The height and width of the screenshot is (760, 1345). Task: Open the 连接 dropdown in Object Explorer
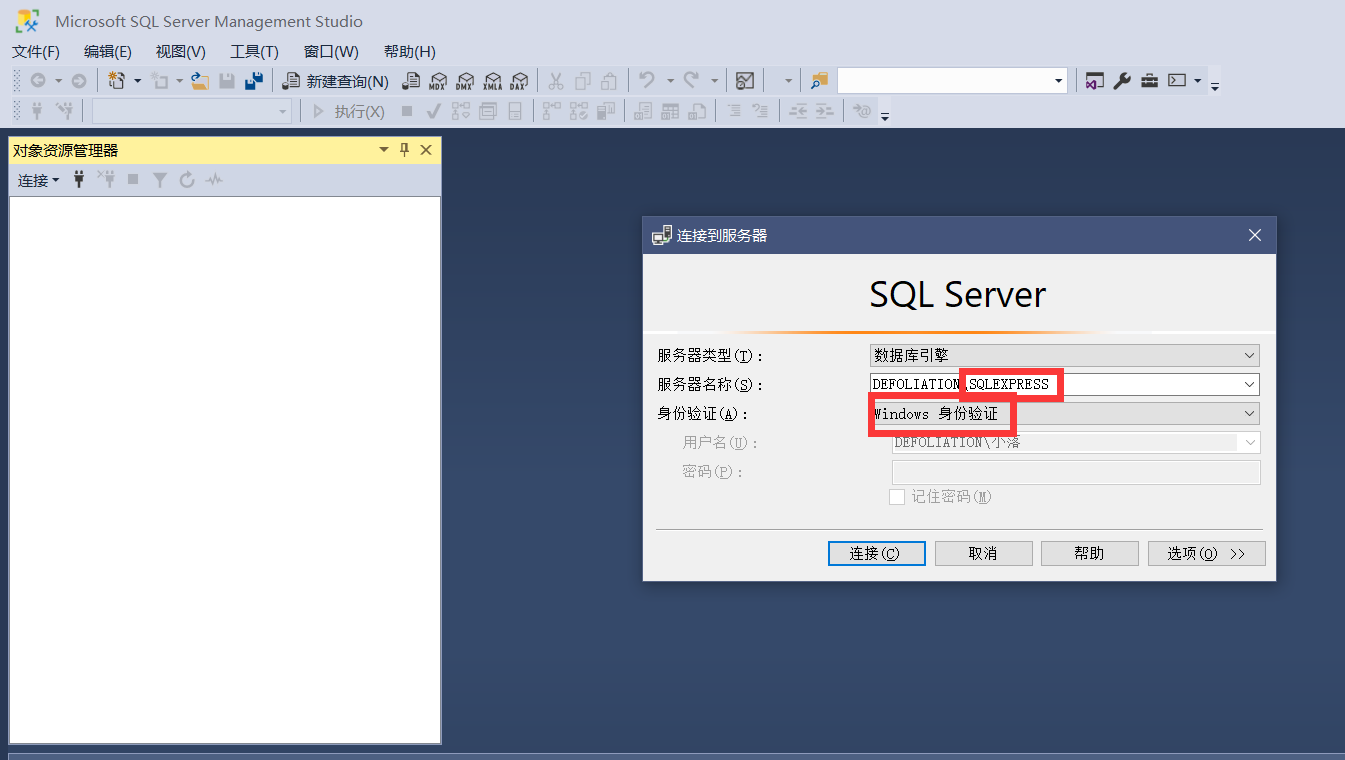coord(38,180)
